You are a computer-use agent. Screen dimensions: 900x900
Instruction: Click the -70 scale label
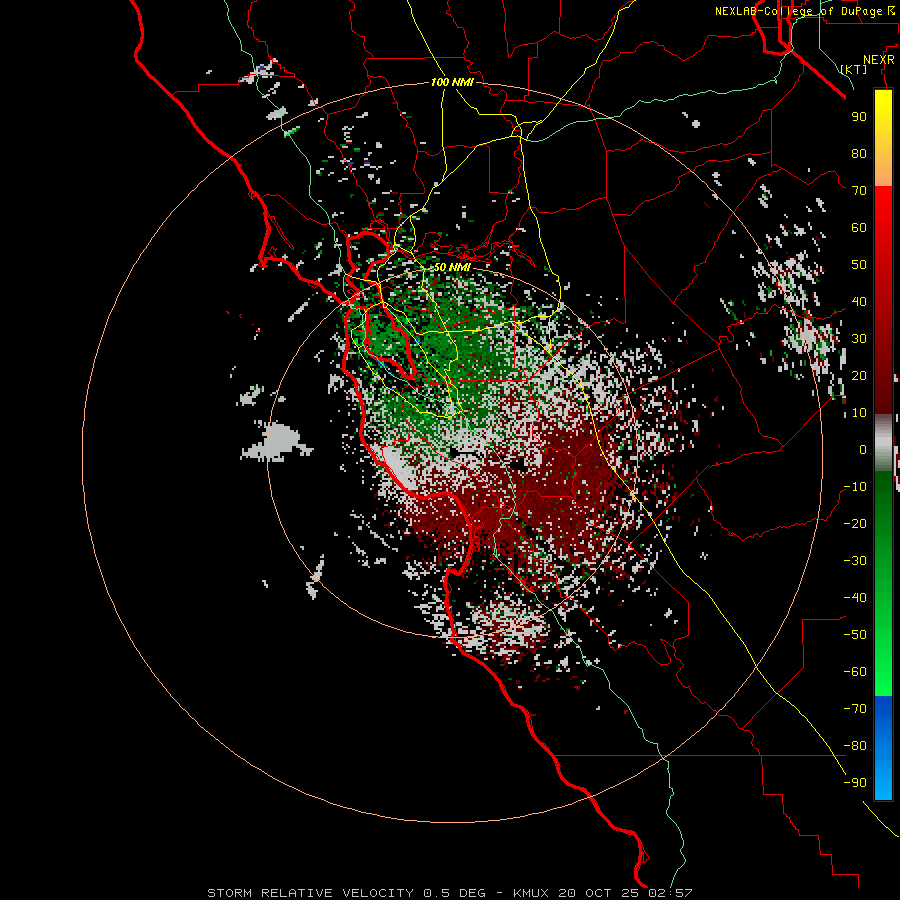855,709
